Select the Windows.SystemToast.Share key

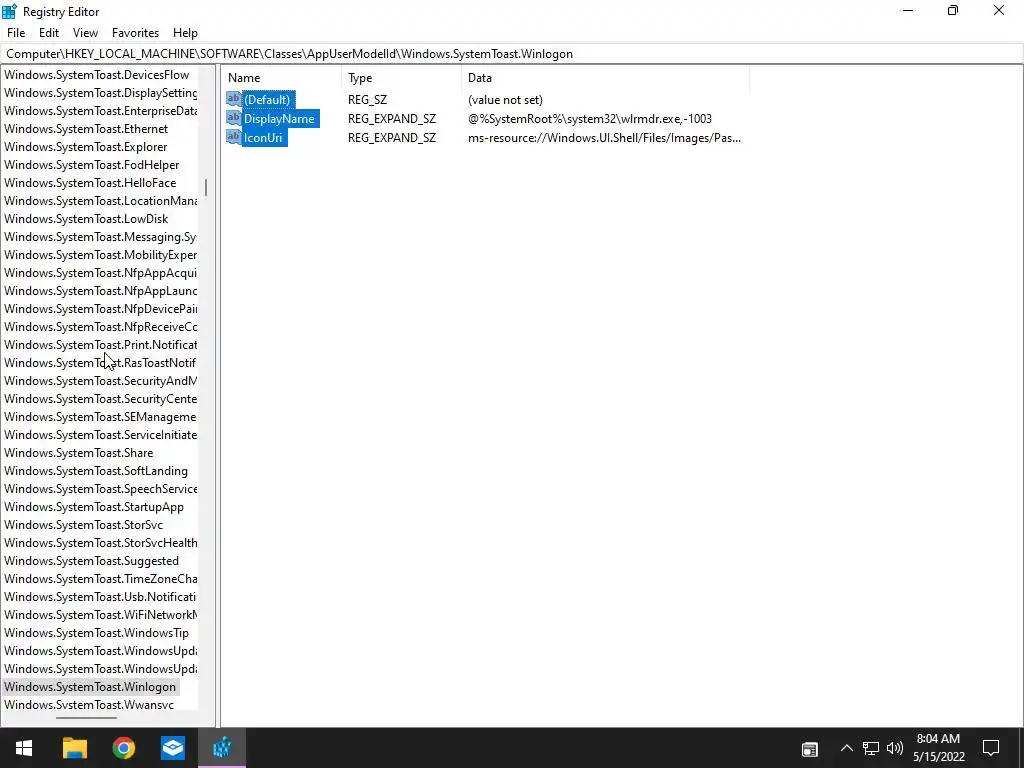point(78,453)
